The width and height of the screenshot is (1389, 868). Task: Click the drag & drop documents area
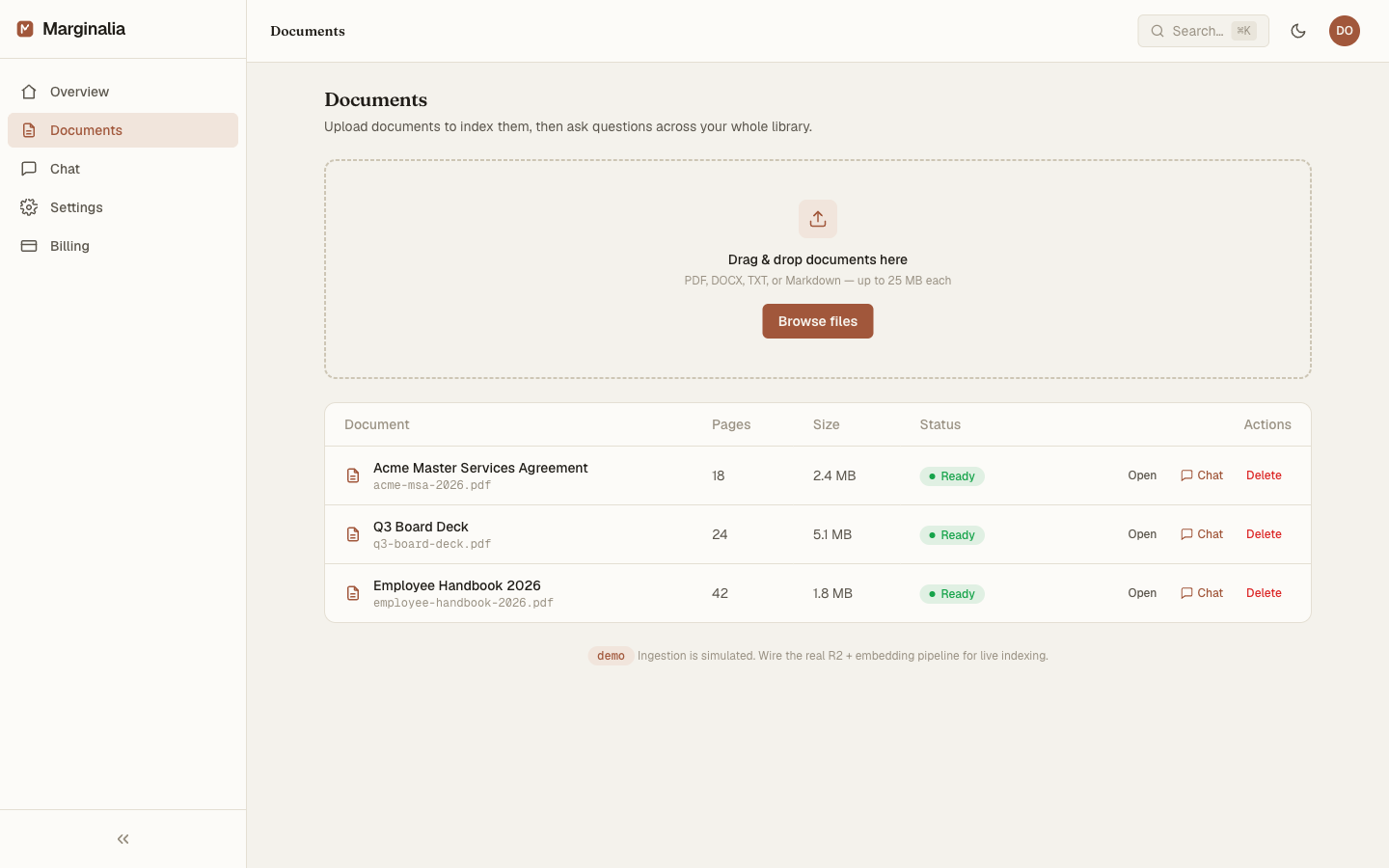818,269
